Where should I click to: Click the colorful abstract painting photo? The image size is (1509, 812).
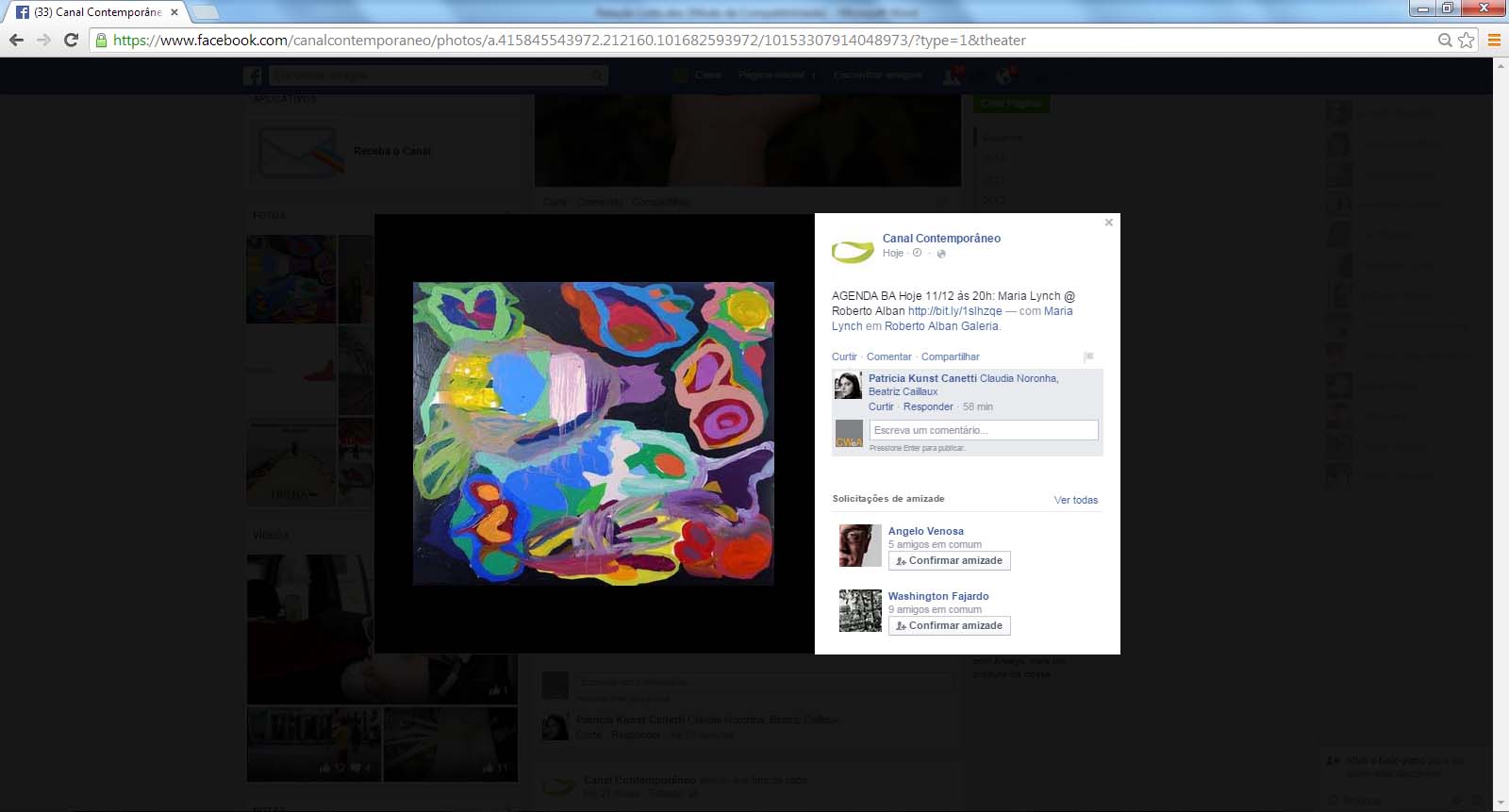[x=593, y=433]
